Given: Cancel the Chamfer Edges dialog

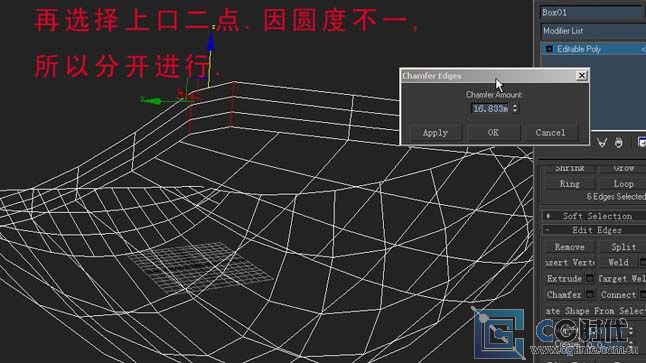Looking at the screenshot, I should click(550, 133).
